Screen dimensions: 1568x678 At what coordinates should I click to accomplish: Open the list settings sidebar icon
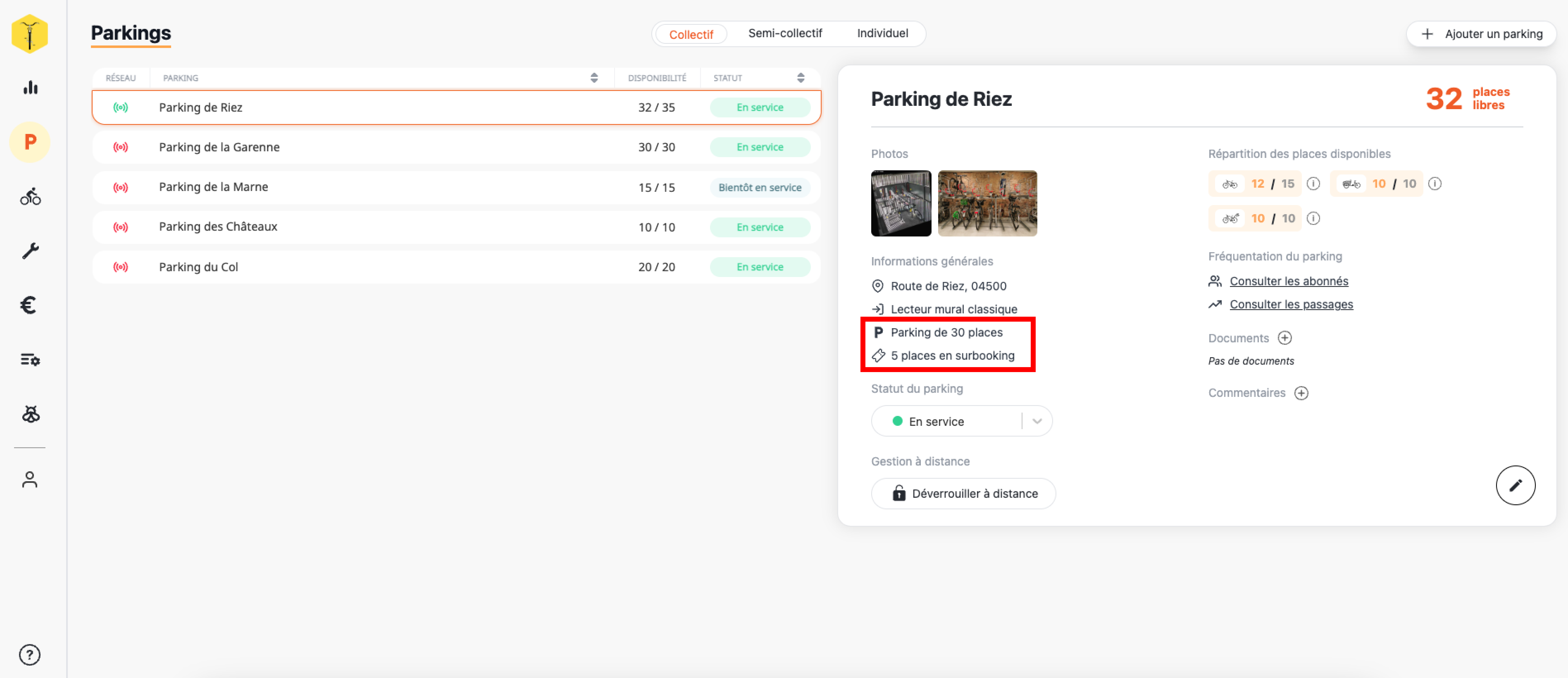[30, 360]
